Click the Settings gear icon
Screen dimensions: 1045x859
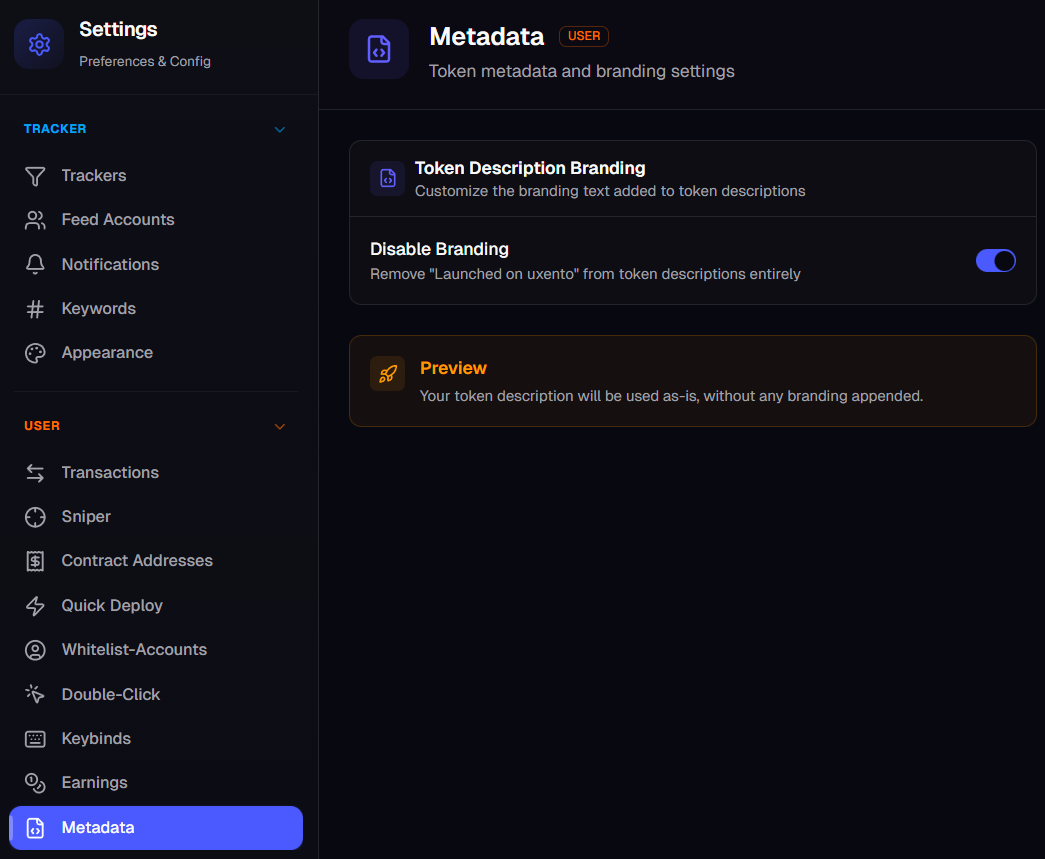tap(39, 45)
